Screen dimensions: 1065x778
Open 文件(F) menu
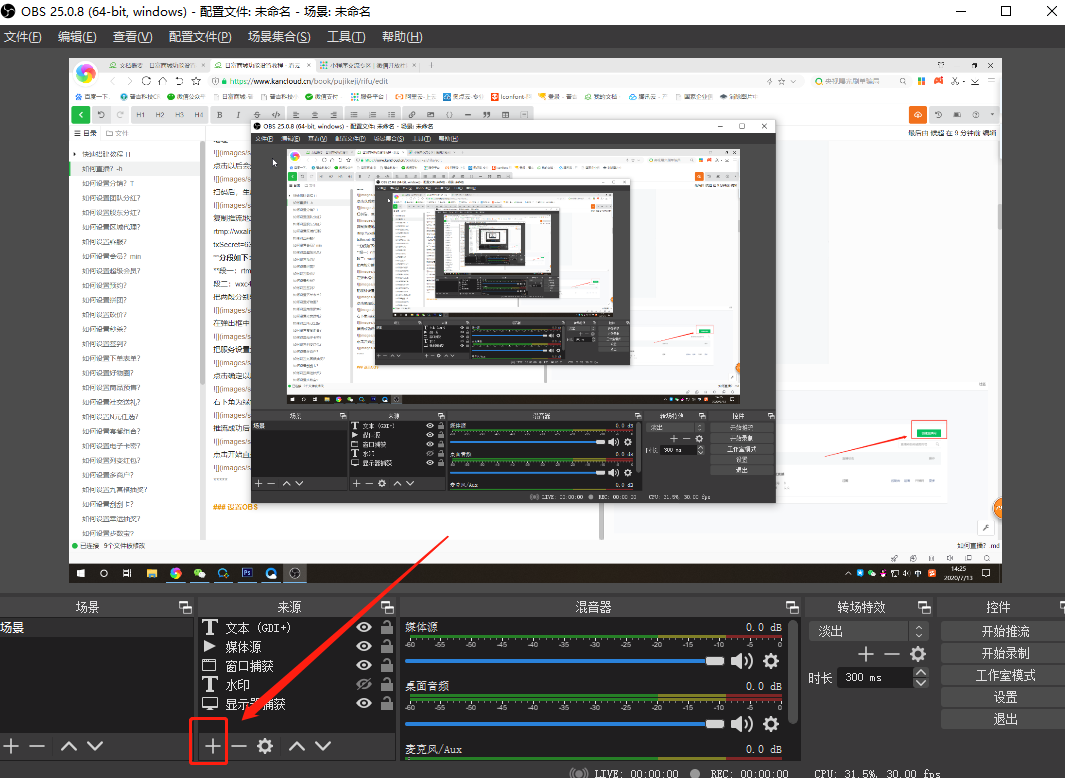22,37
